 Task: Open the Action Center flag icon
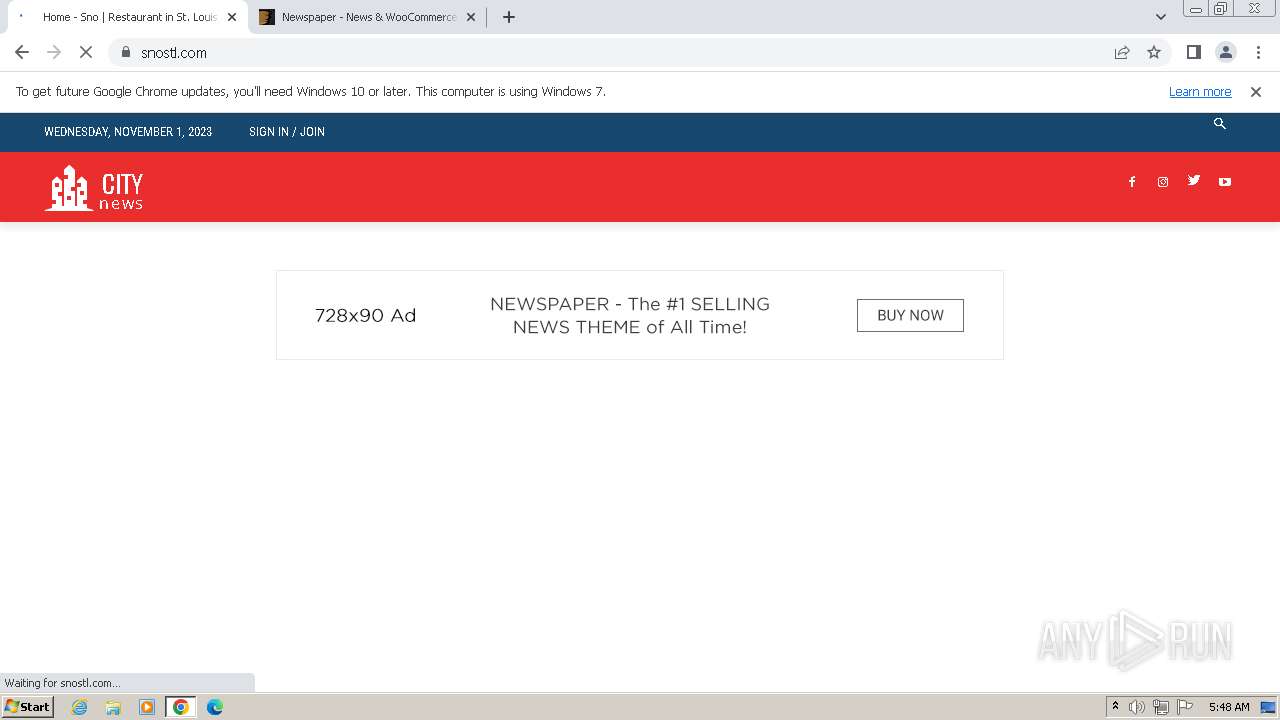coord(1185,707)
